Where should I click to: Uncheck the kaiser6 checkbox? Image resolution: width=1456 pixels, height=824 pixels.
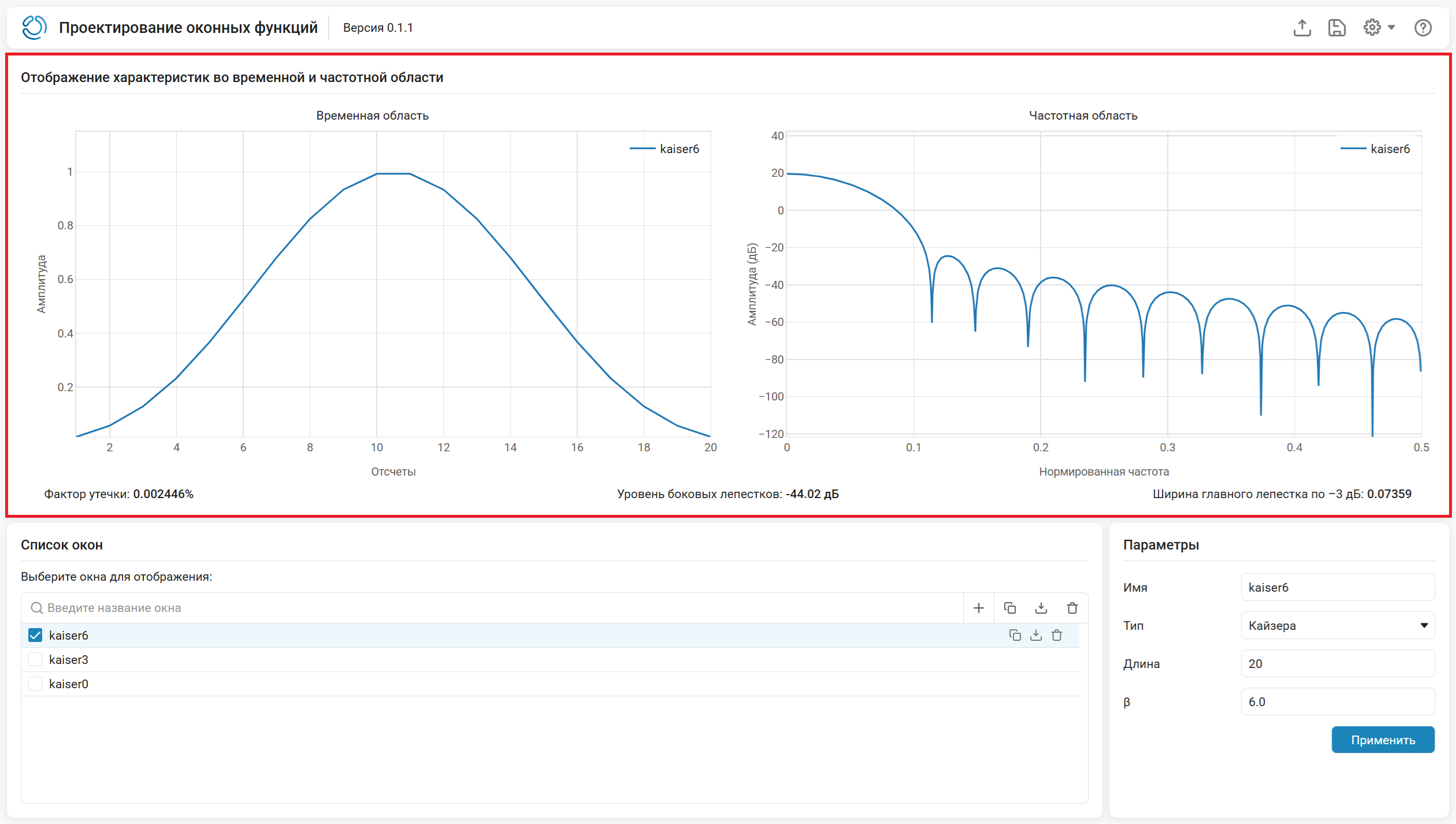pos(35,635)
